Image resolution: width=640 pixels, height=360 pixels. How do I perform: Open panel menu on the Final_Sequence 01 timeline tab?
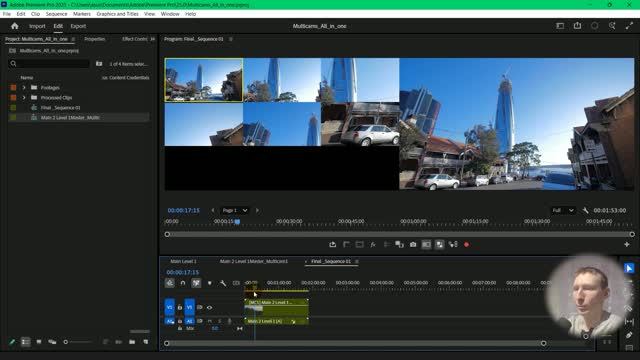point(357,261)
